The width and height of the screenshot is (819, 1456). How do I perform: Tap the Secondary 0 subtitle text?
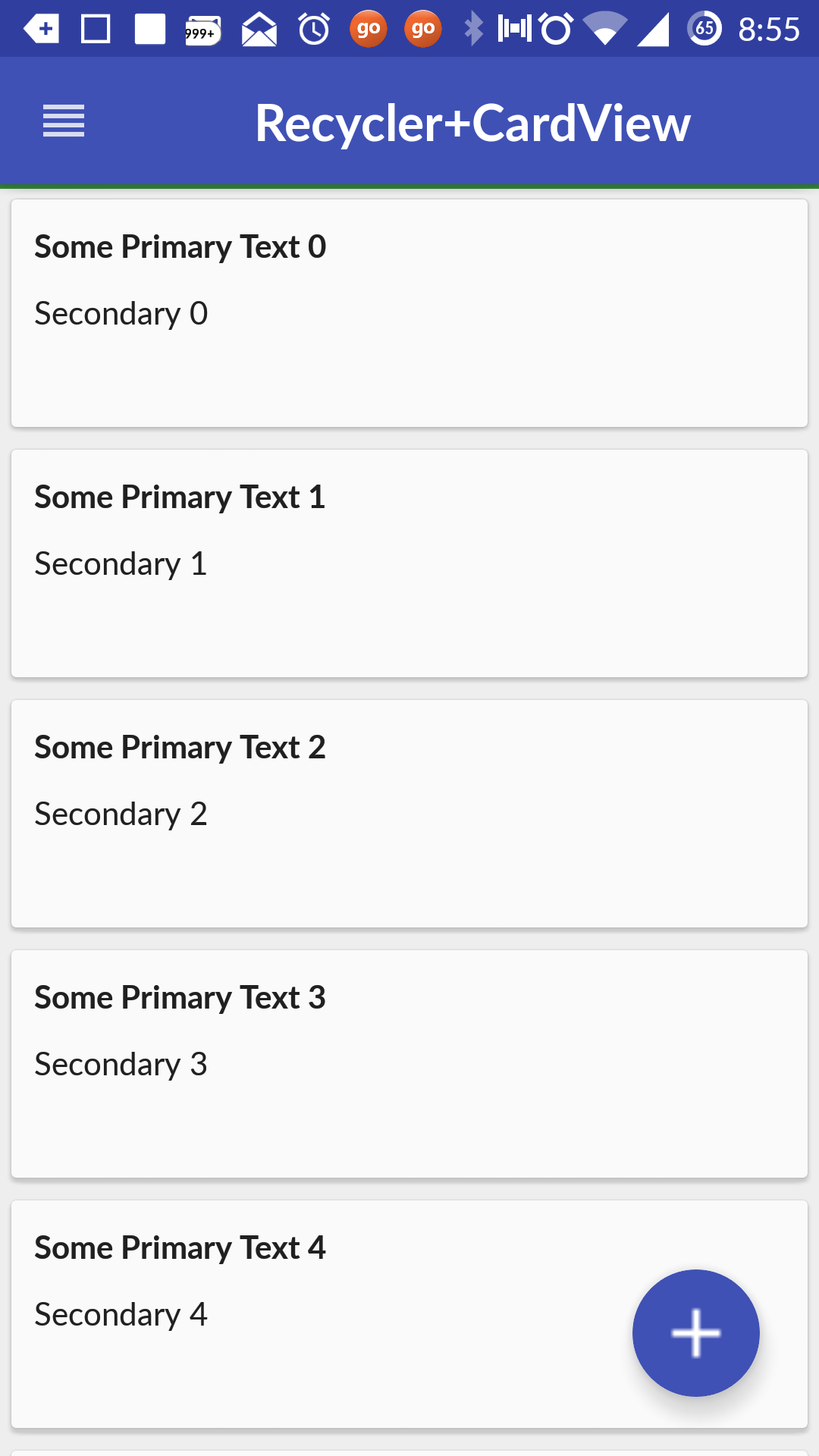[121, 313]
